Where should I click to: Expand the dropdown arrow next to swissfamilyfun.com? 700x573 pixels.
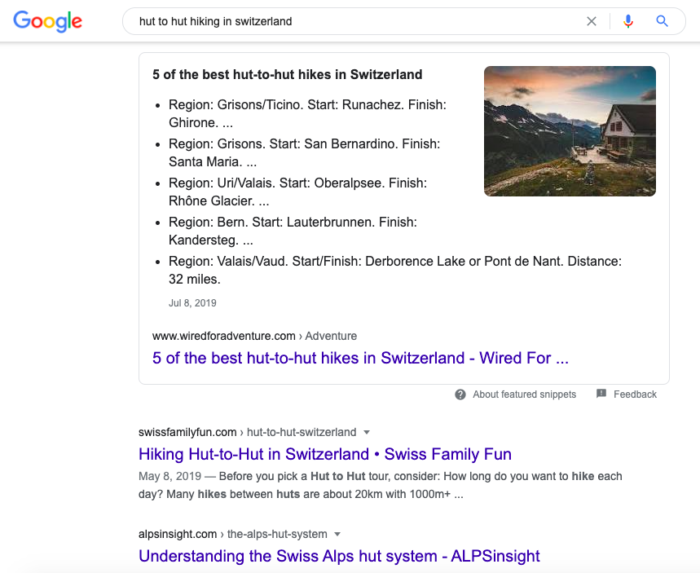(366, 433)
